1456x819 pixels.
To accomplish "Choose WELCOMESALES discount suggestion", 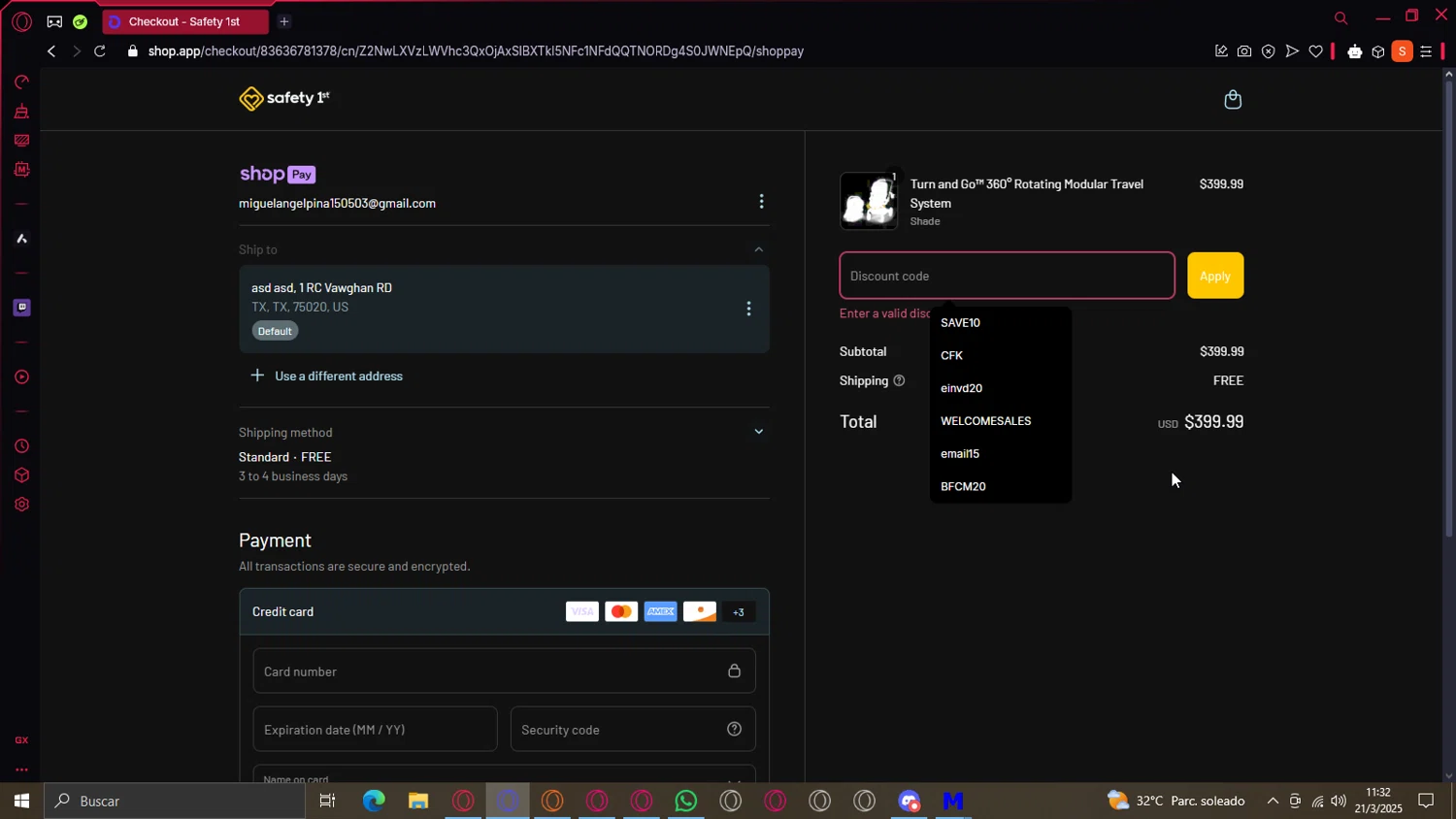I will [985, 421].
